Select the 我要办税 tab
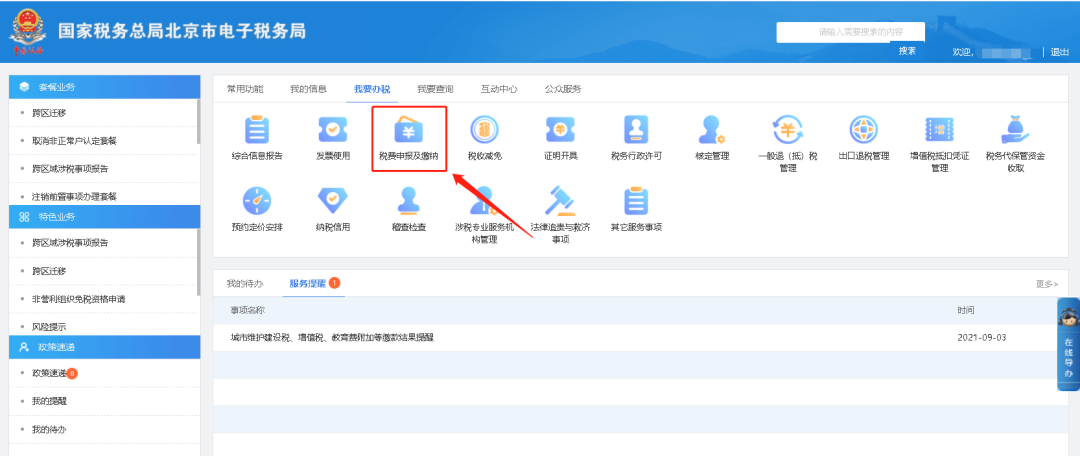This screenshot has height=456, width=1080. coord(372,90)
